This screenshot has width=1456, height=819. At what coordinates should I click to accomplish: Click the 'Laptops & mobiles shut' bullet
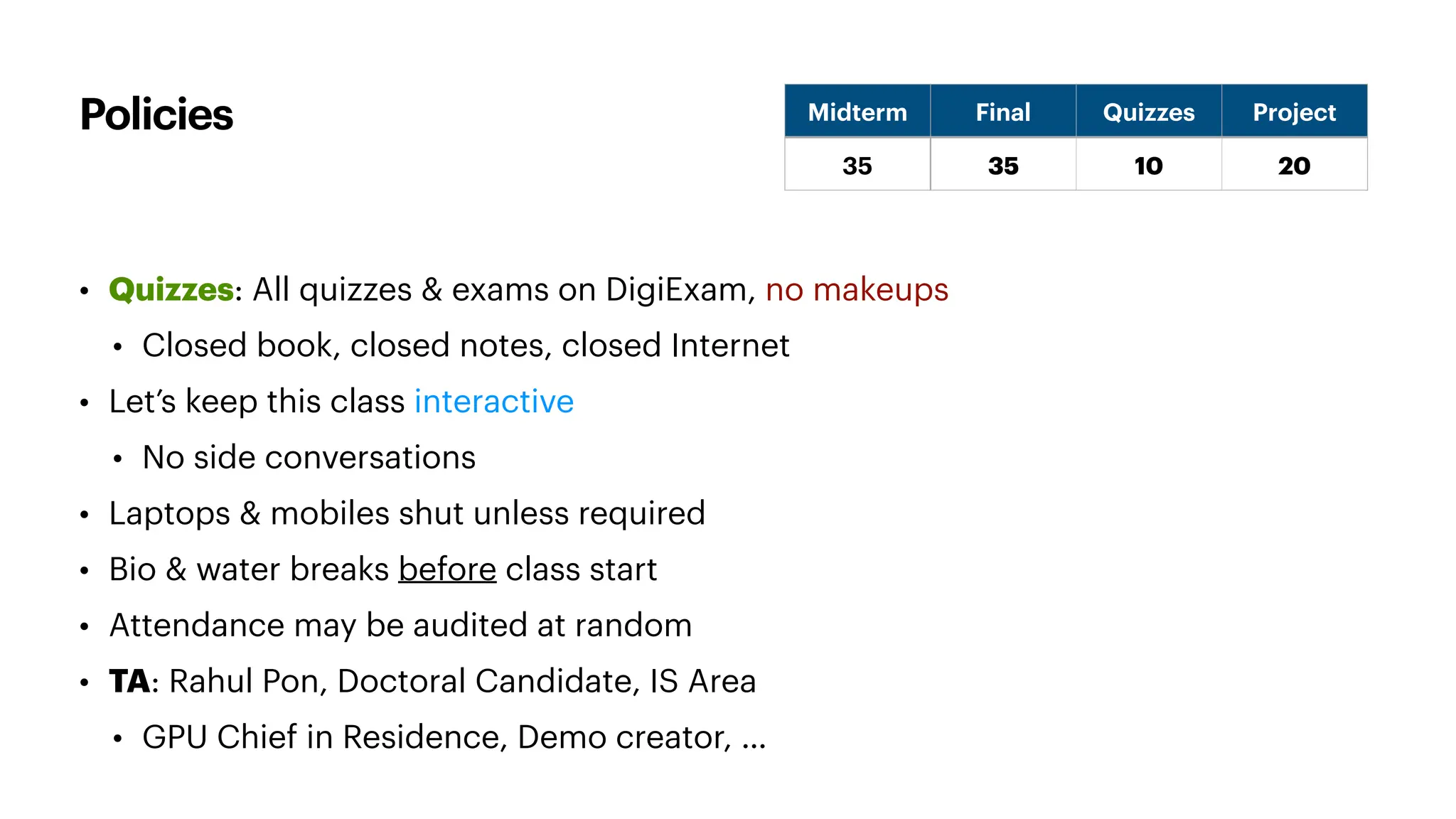pyautogui.click(x=407, y=513)
